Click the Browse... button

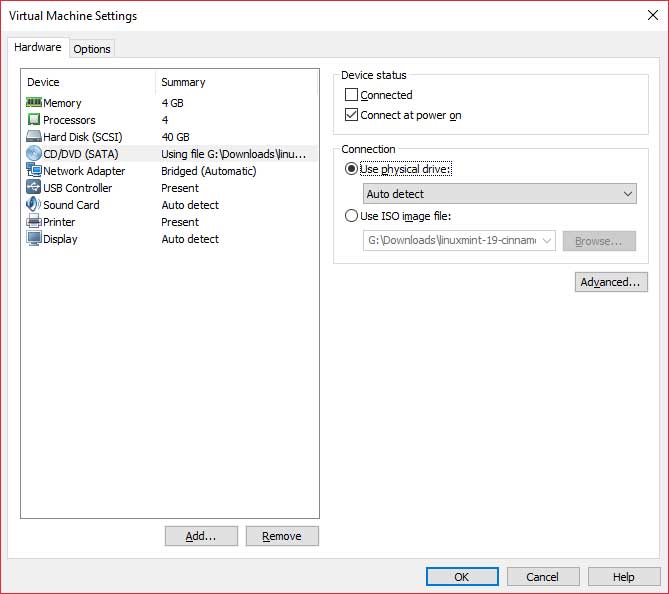[x=599, y=241]
